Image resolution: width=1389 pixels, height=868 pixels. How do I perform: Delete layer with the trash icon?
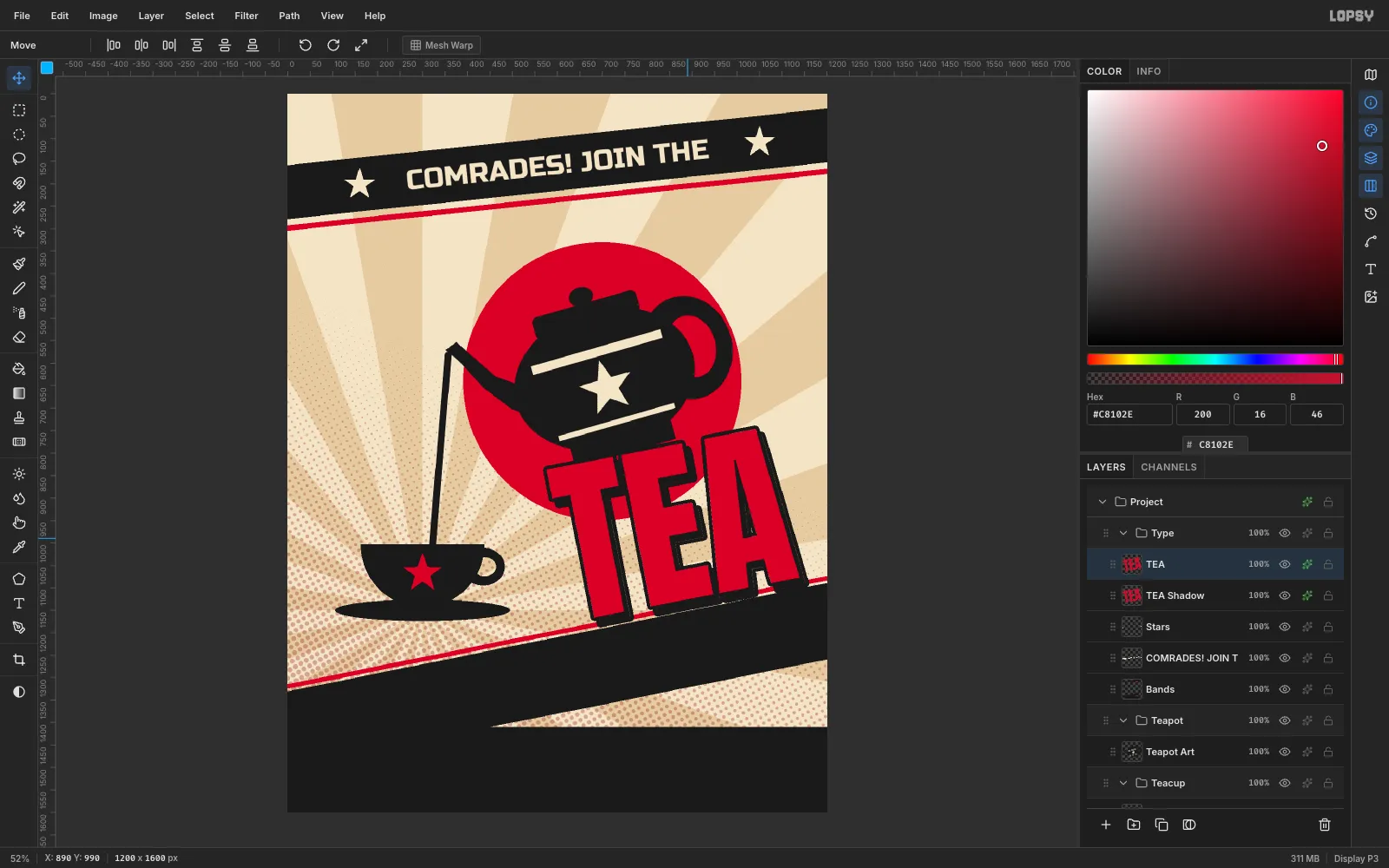pyautogui.click(x=1325, y=825)
